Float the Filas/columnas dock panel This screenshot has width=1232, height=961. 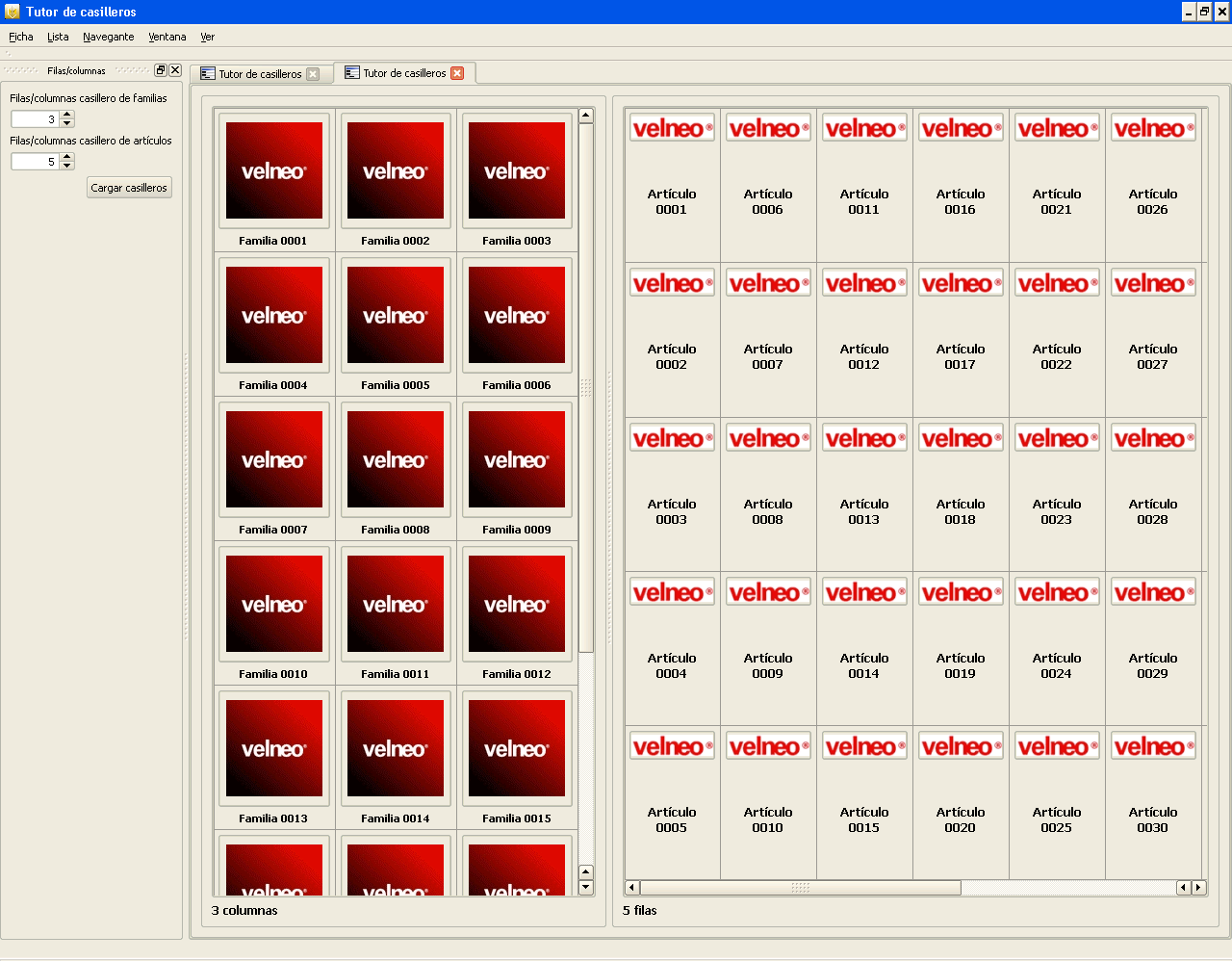tap(161, 70)
